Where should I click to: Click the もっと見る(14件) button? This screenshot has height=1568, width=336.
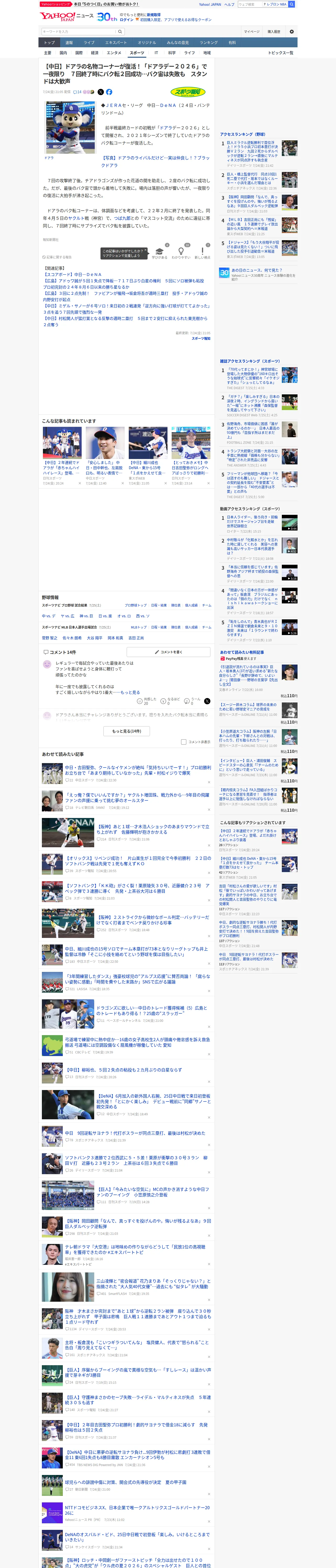tap(127, 731)
